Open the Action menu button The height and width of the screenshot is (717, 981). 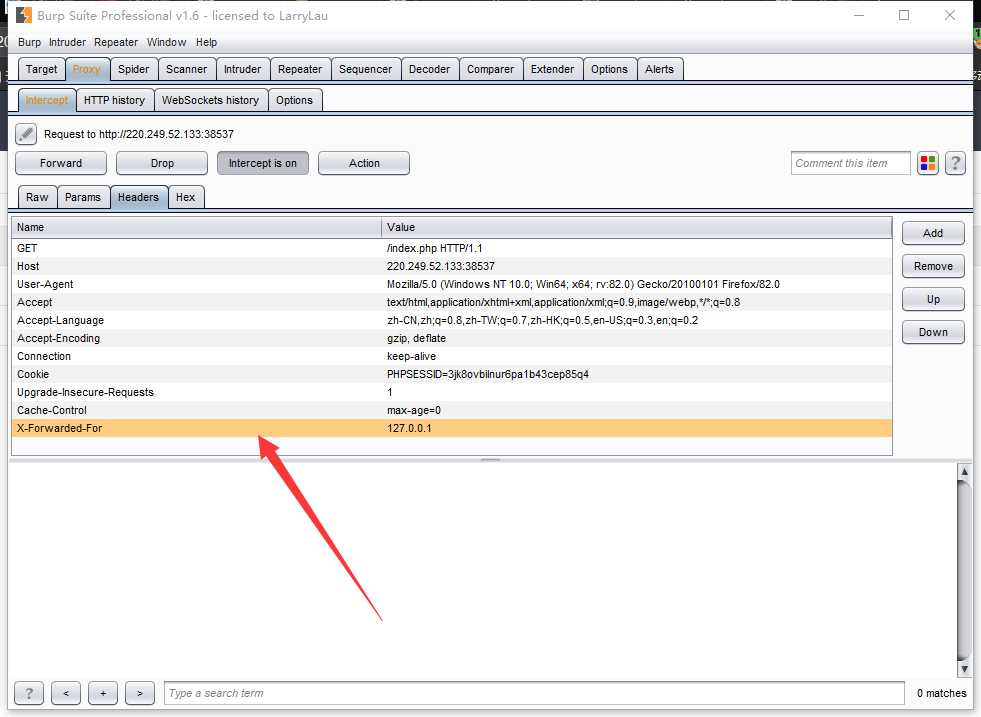click(x=364, y=163)
